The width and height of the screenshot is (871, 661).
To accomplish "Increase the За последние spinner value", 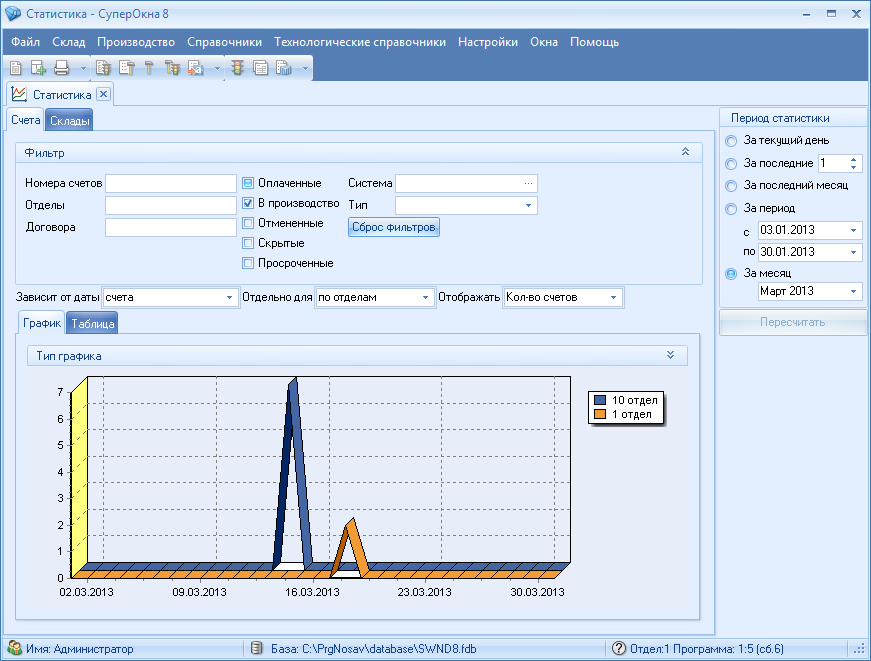I will click(x=854, y=159).
